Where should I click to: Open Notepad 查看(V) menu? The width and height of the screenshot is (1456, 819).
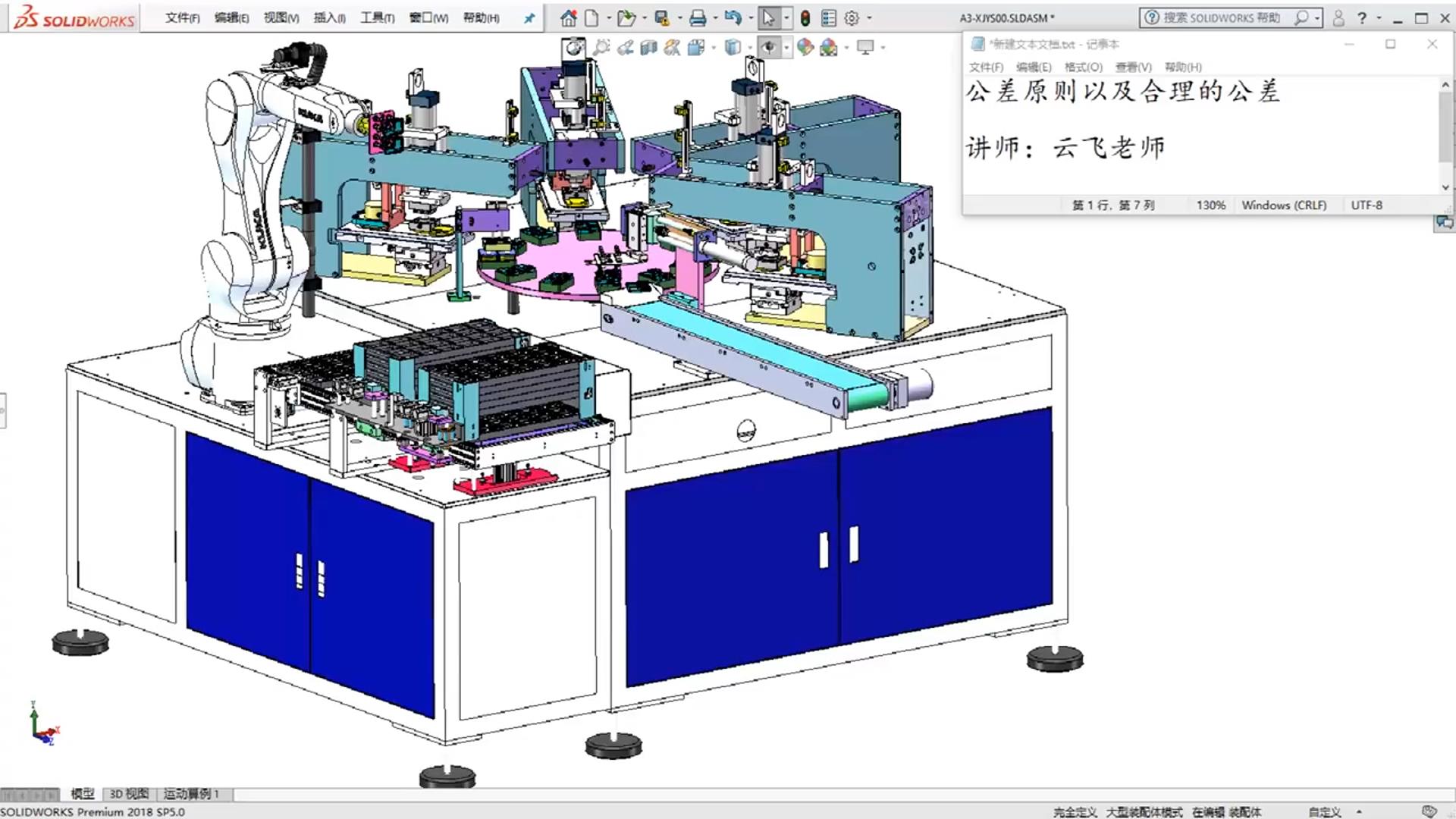[x=1134, y=67]
